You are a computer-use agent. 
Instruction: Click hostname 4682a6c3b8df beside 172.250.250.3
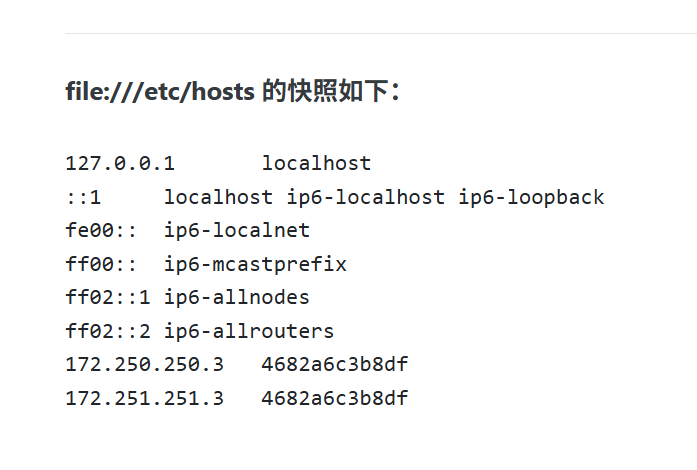click(335, 364)
